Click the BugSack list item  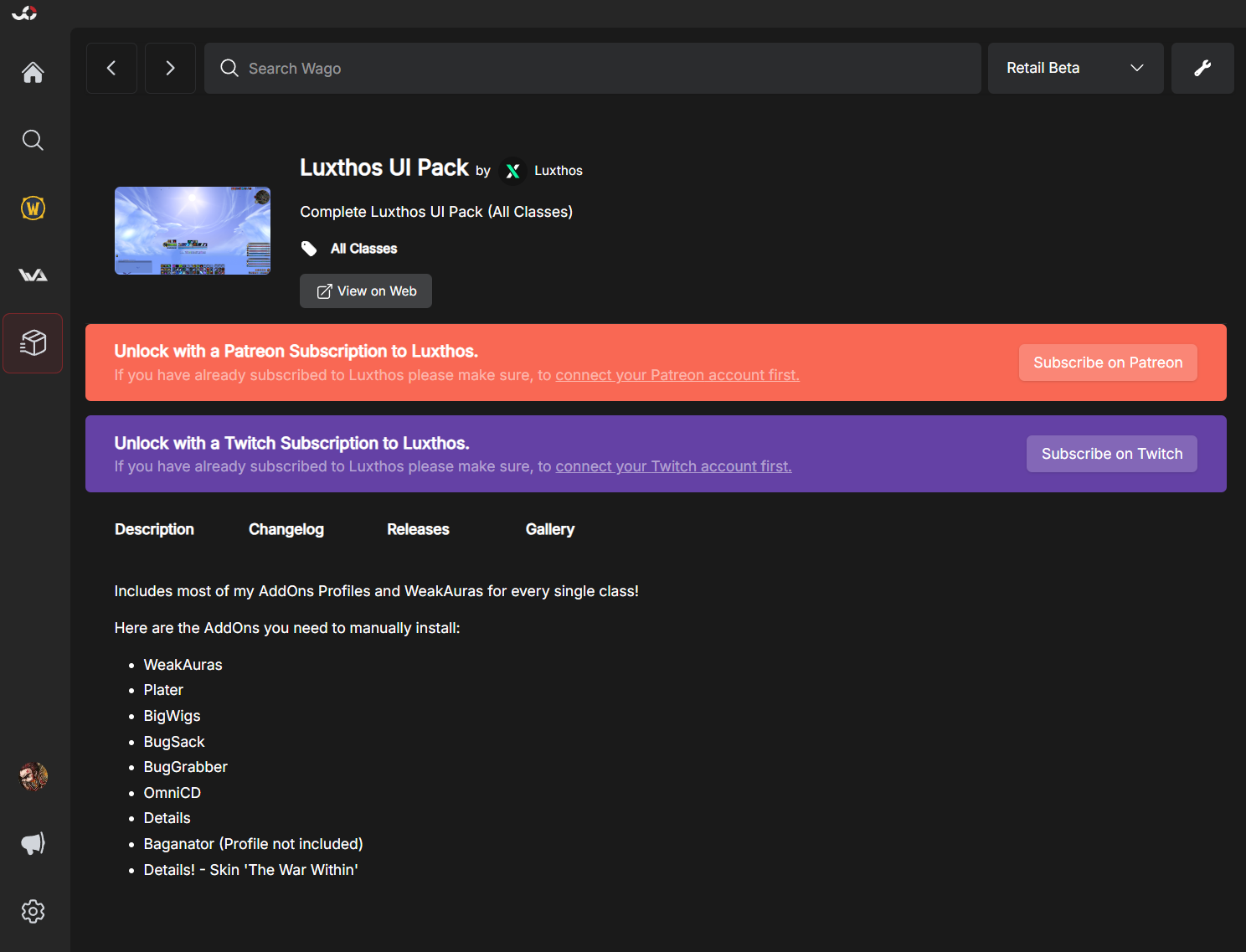174,742
